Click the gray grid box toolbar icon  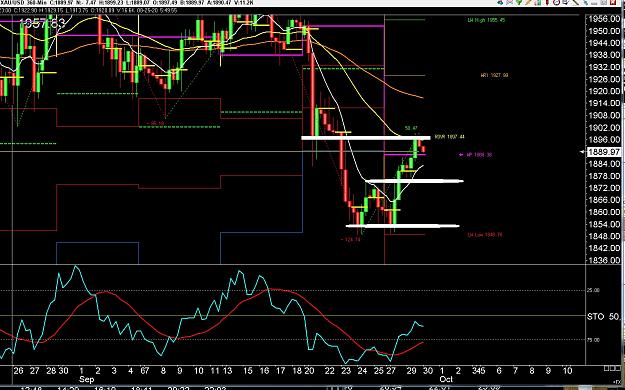(x=603, y=2)
